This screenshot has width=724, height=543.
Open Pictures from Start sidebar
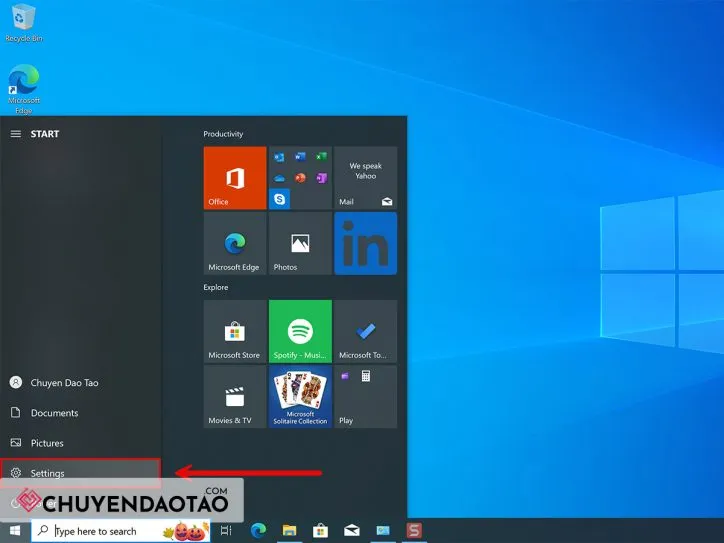click(81, 443)
